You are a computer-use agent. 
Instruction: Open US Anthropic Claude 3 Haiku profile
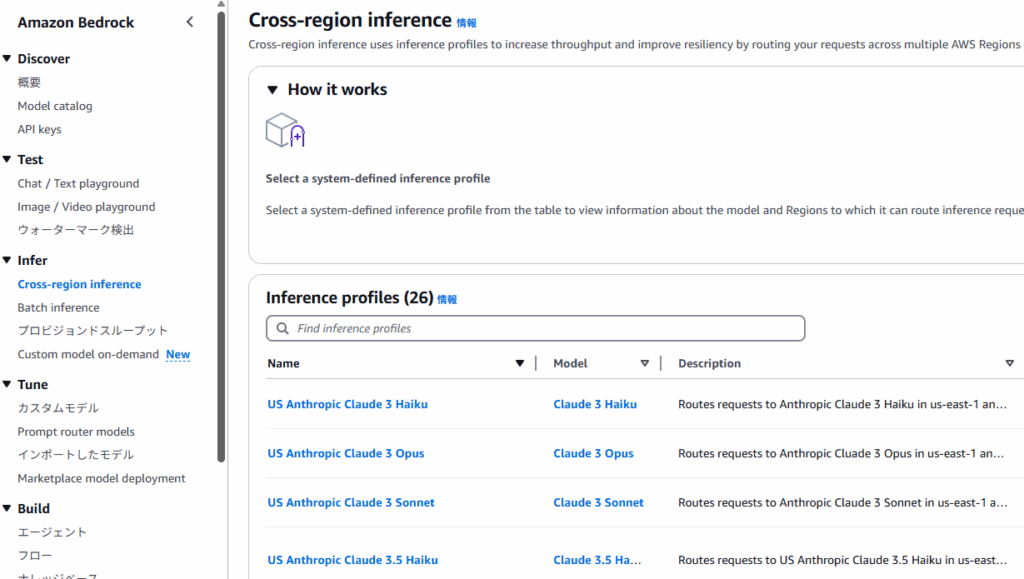(x=347, y=404)
